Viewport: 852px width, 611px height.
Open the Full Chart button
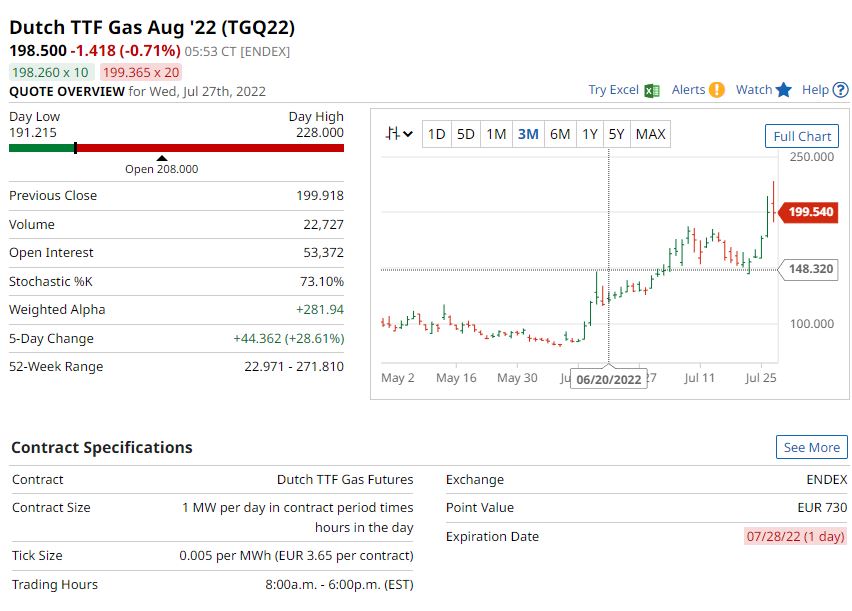point(802,136)
